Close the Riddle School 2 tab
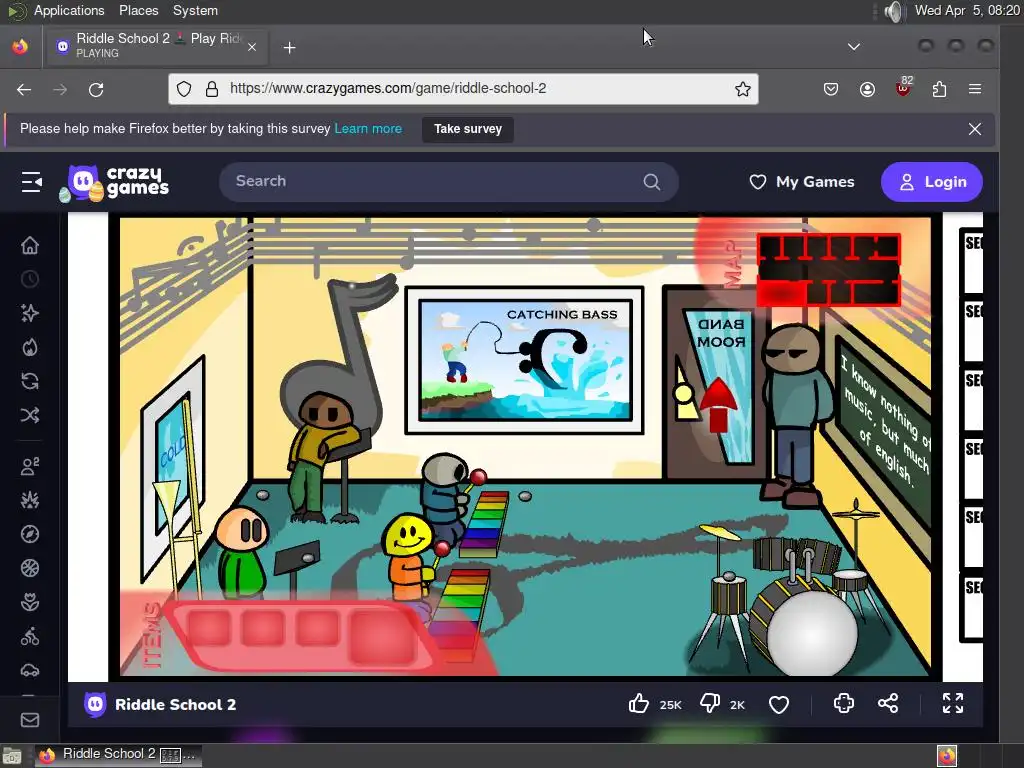The height and width of the screenshot is (768, 1024). click(251, 47)
